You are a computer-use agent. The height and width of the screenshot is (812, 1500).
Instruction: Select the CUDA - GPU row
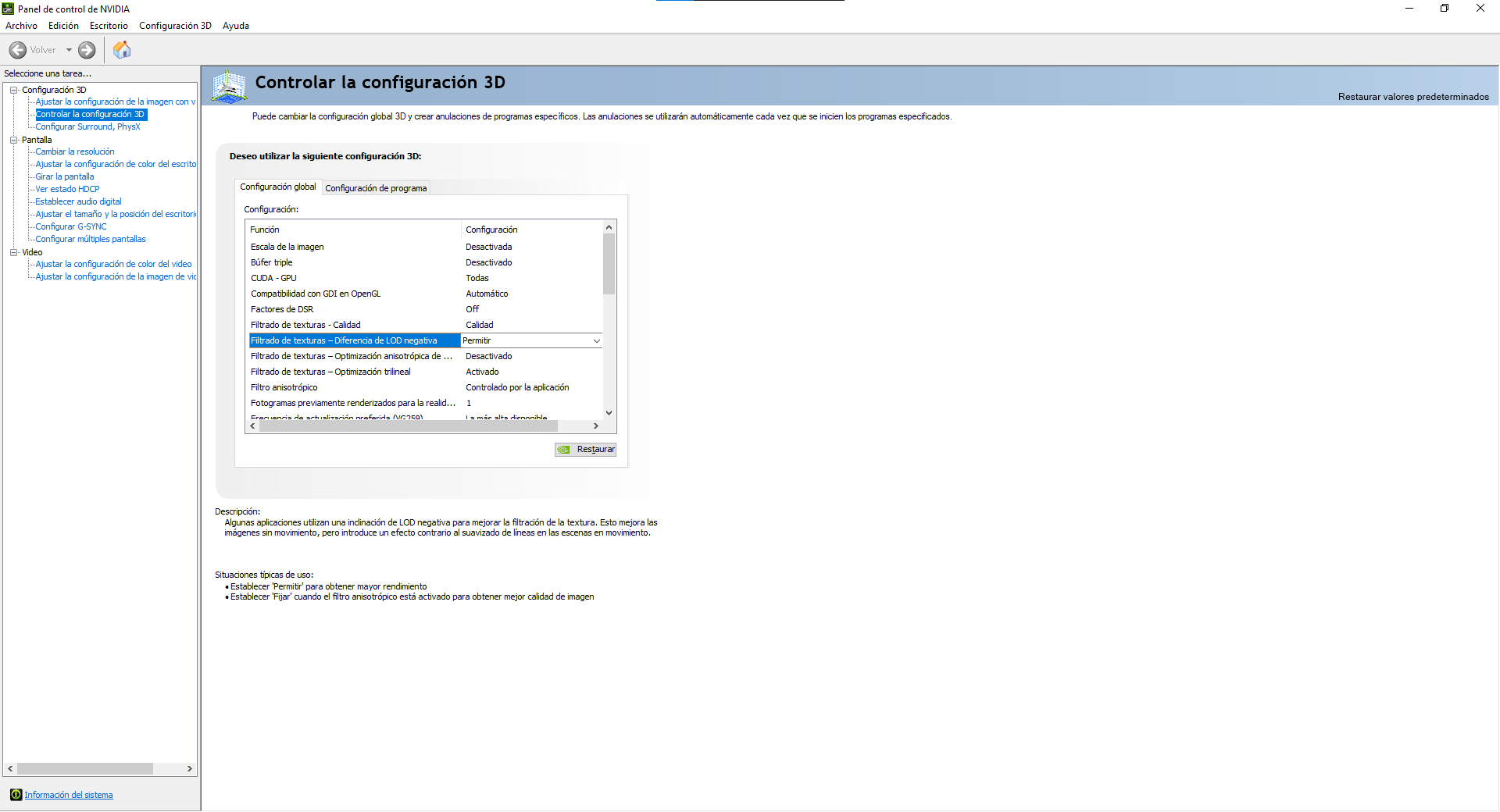pyautogui.click(x=426, y=278)
